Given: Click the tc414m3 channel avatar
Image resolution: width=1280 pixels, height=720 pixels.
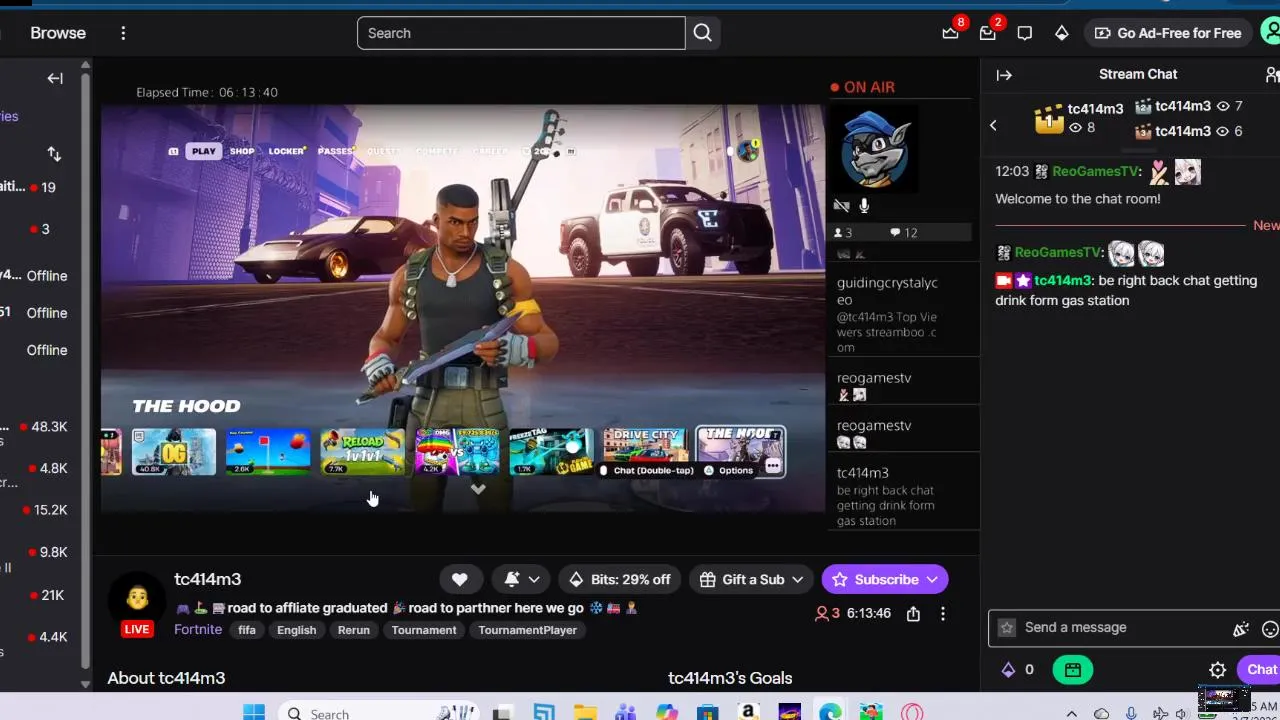Looking at the screenshot, I should pyautogui.click(x=137, y=598).
